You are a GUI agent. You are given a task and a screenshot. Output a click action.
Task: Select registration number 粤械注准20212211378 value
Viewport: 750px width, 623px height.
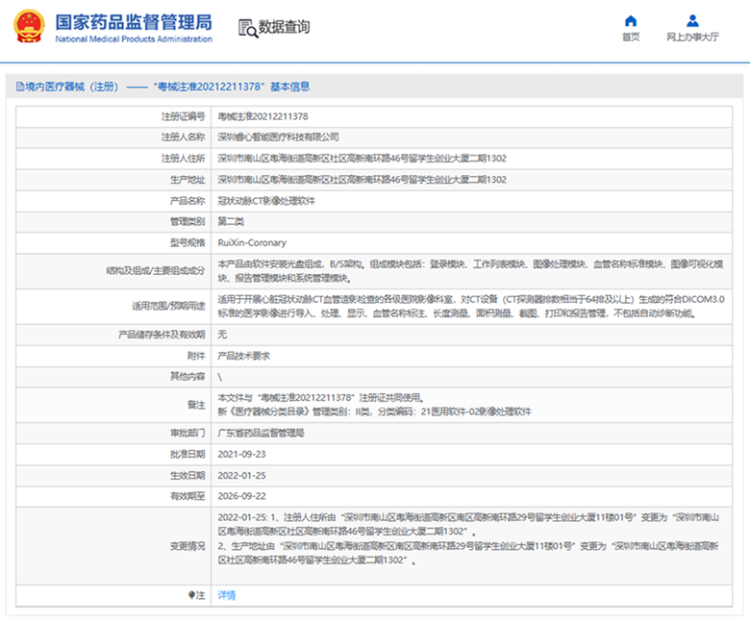(263, 116)
